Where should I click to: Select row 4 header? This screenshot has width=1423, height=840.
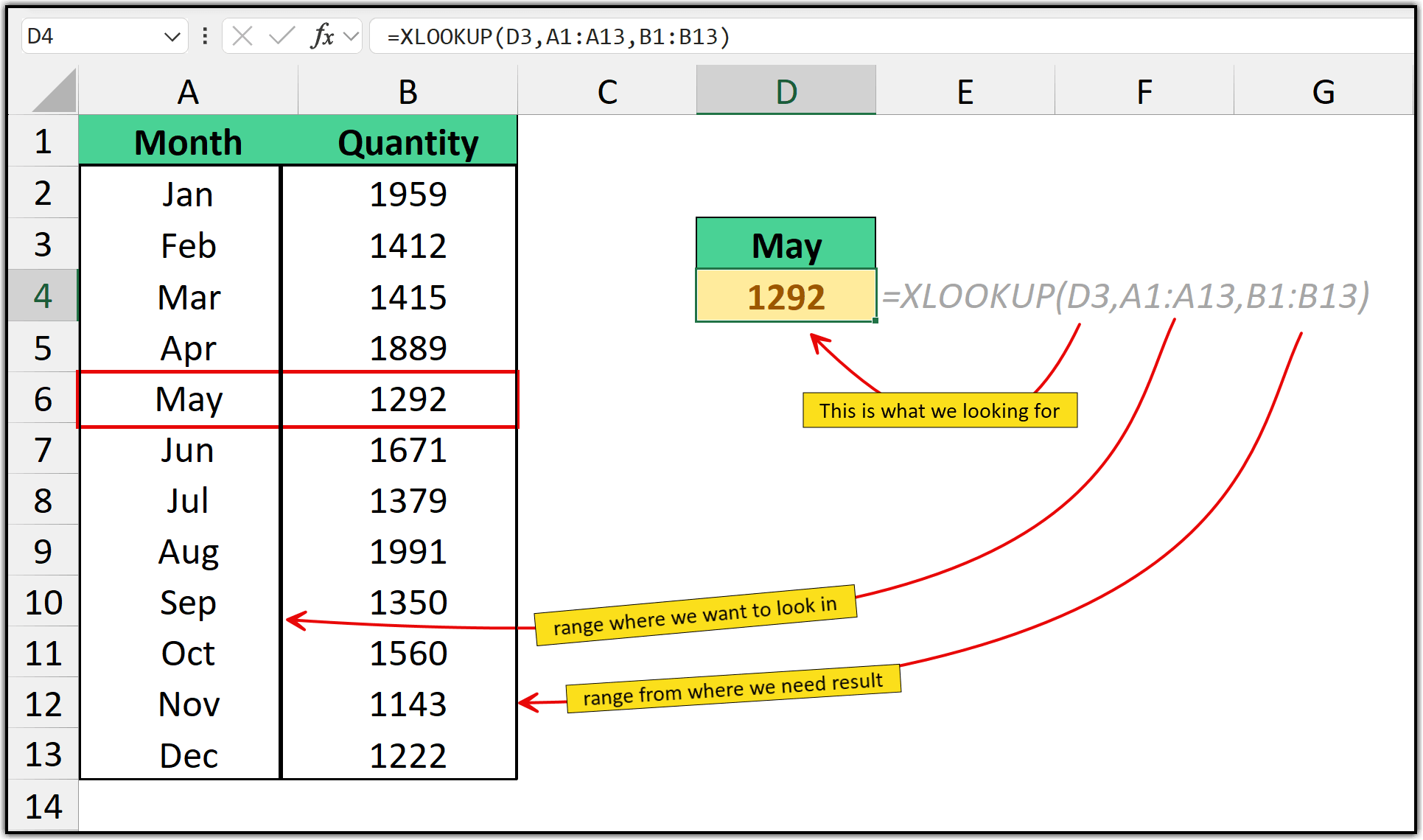tap(43, 295)
